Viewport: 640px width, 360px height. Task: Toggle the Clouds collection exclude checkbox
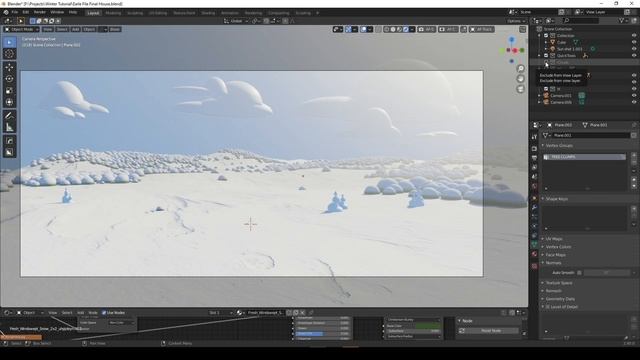[x=546, y=62]
